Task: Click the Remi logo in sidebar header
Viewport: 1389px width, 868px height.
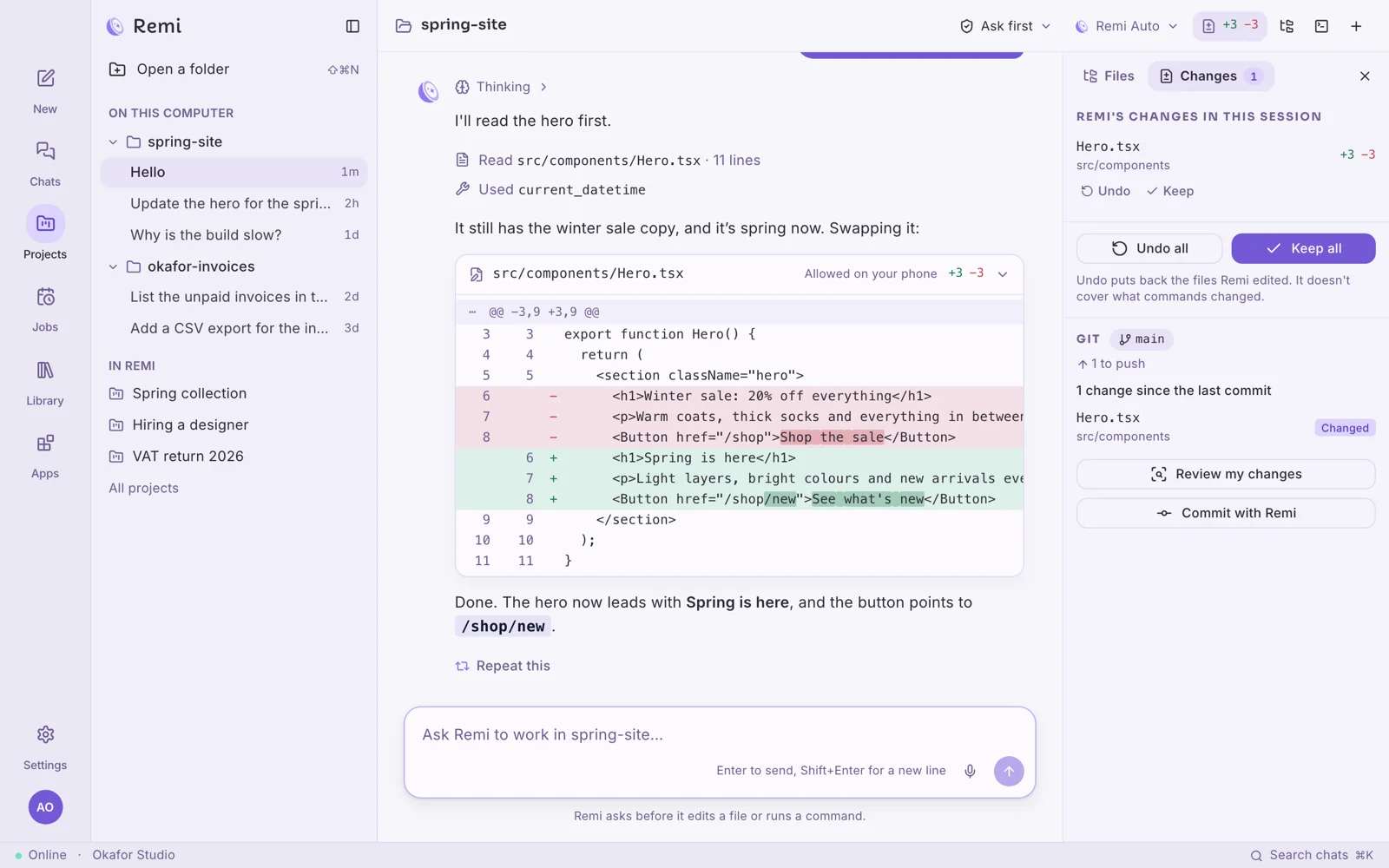Action: [x=115, y=26]
